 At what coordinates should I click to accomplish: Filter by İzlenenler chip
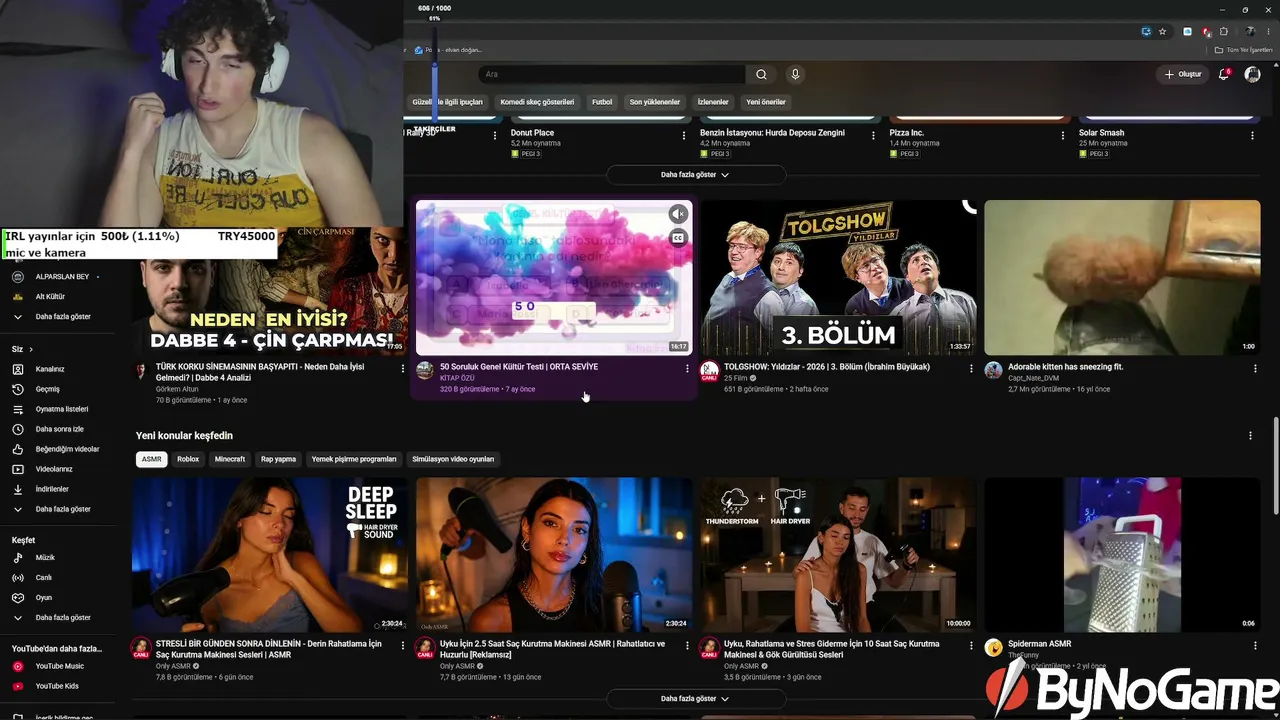pyautogui.click(x=713, y=102)
